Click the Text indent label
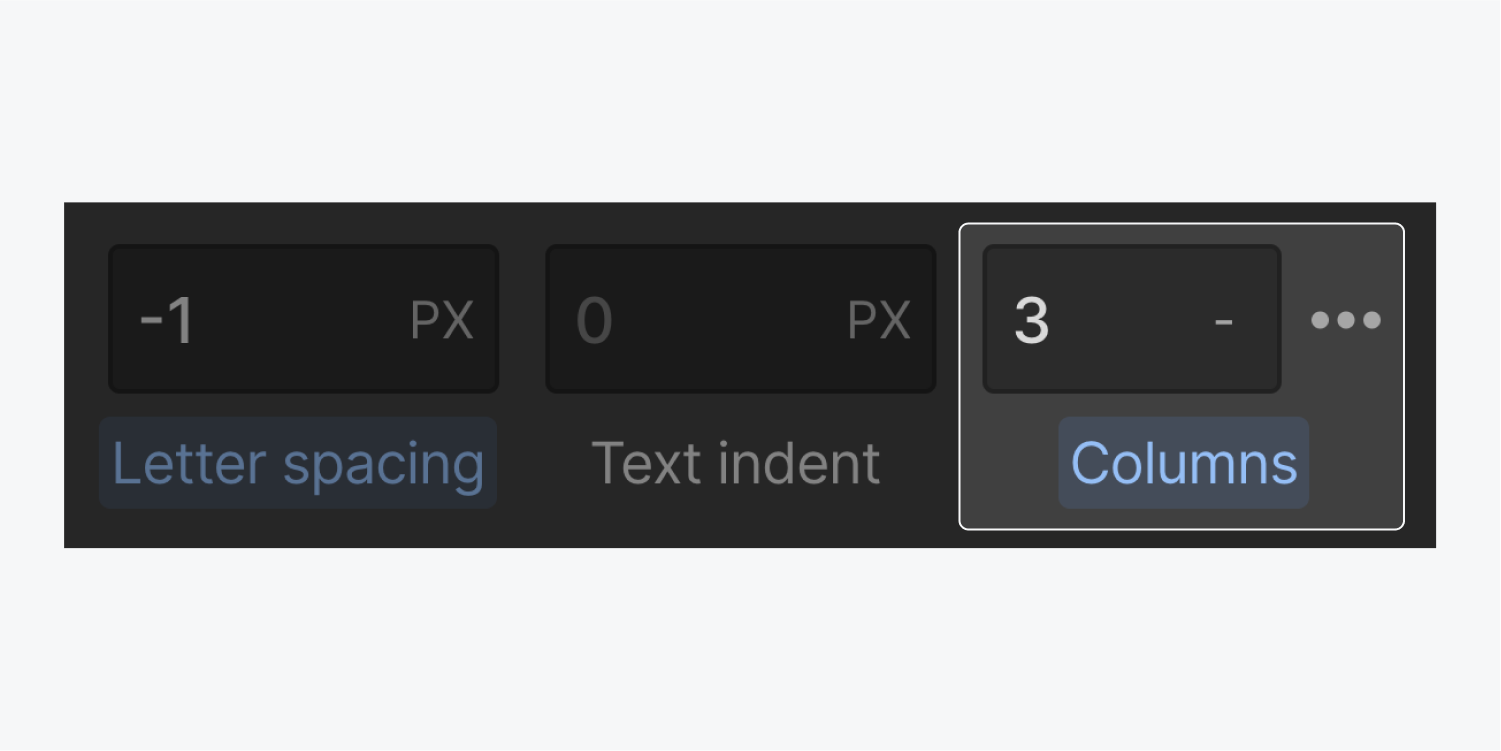Viewport: 1501px width, 751px height. pos(736,463)
